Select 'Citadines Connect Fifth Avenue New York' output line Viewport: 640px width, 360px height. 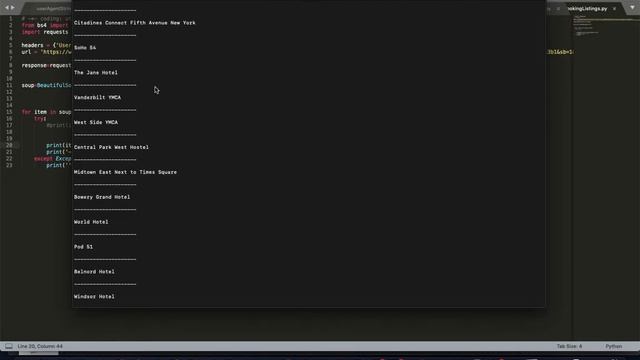pos(135,23)
